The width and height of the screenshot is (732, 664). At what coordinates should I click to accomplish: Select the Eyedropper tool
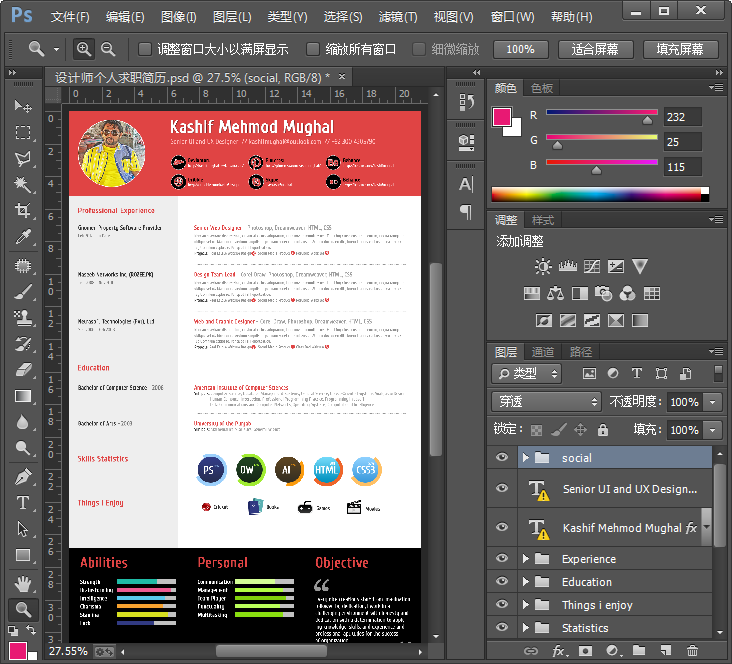tap(23, 237)
